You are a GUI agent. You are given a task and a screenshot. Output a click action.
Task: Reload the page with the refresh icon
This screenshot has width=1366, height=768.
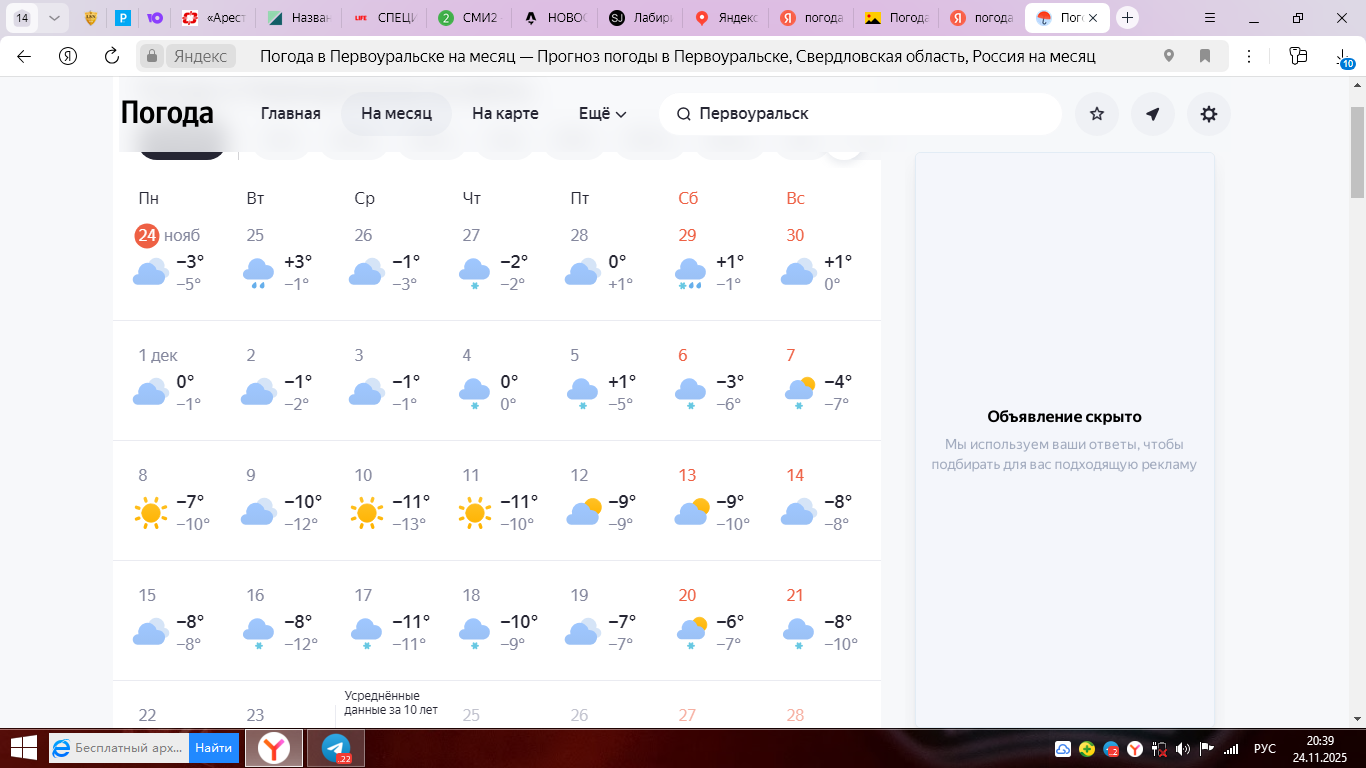[112, 56]
